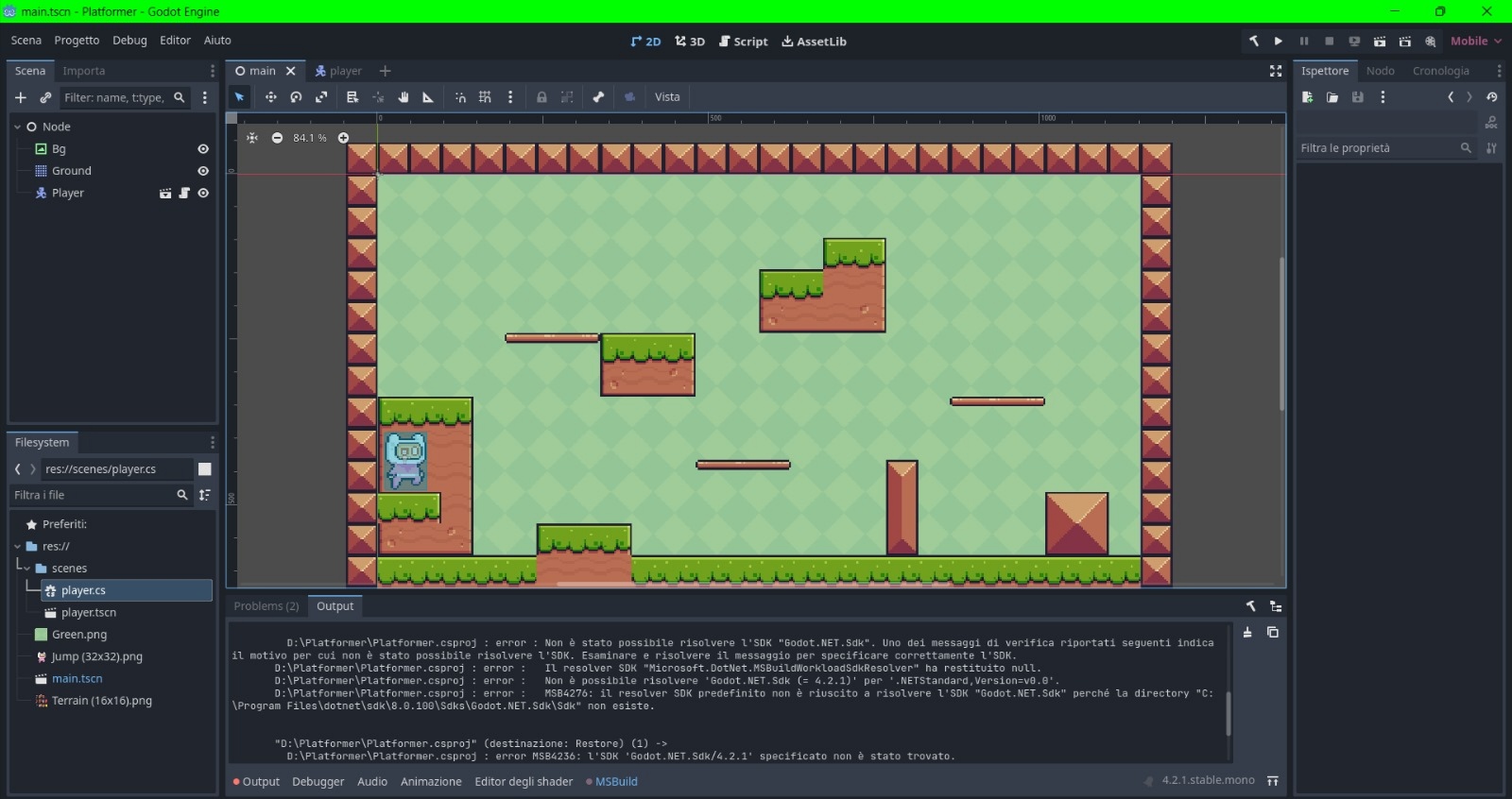The width and height of the screenshot is (1512, 799).
Task: Instantiate a child scene via link icon
Action: click(x=45, y=97)
